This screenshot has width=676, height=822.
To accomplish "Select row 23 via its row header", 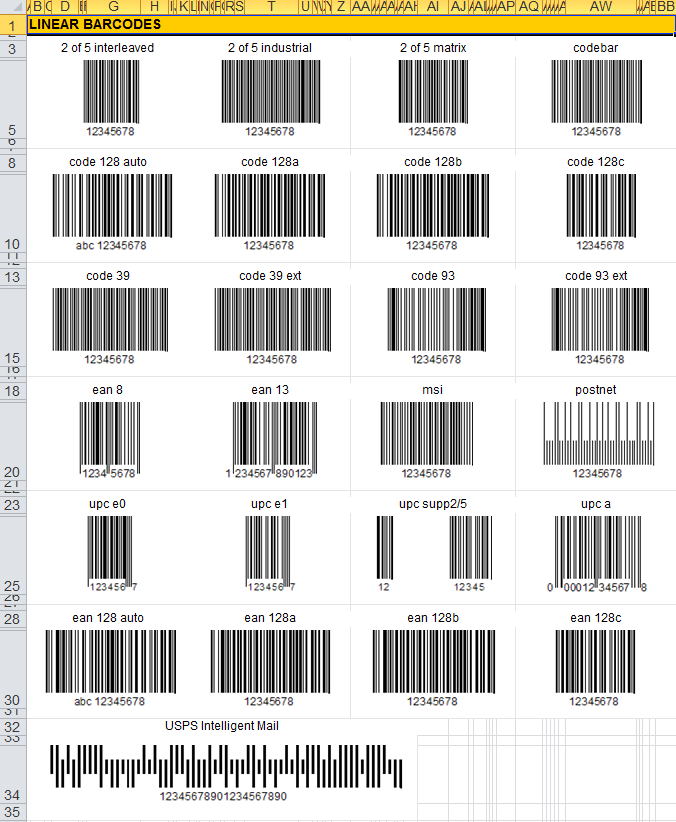I will 13,505.
